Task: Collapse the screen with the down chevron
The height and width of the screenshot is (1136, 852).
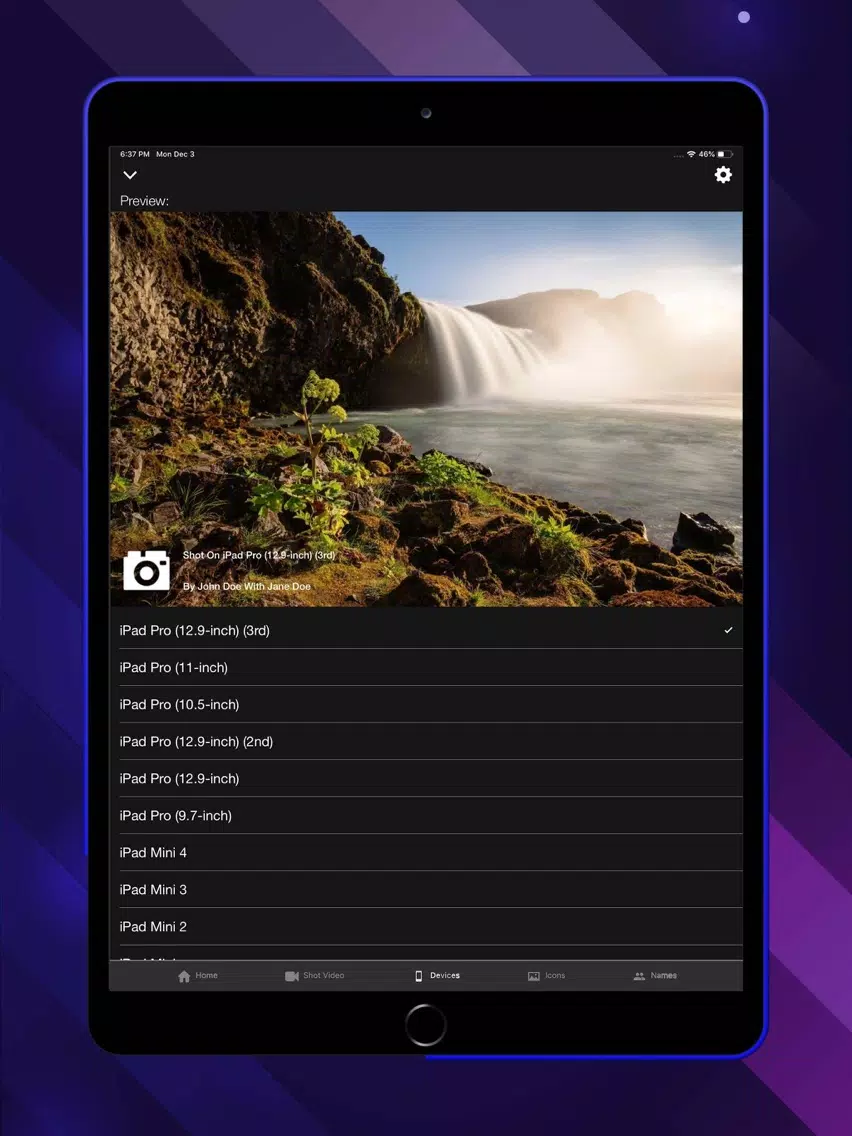Action: [130, 175]
